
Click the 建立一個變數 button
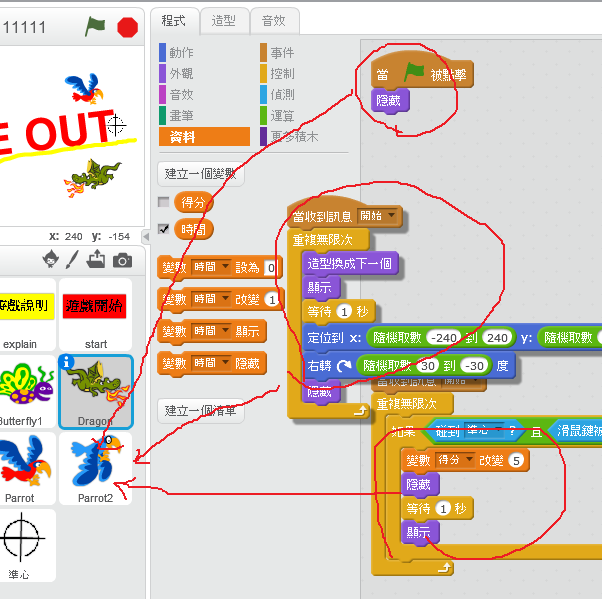[203, 173]
